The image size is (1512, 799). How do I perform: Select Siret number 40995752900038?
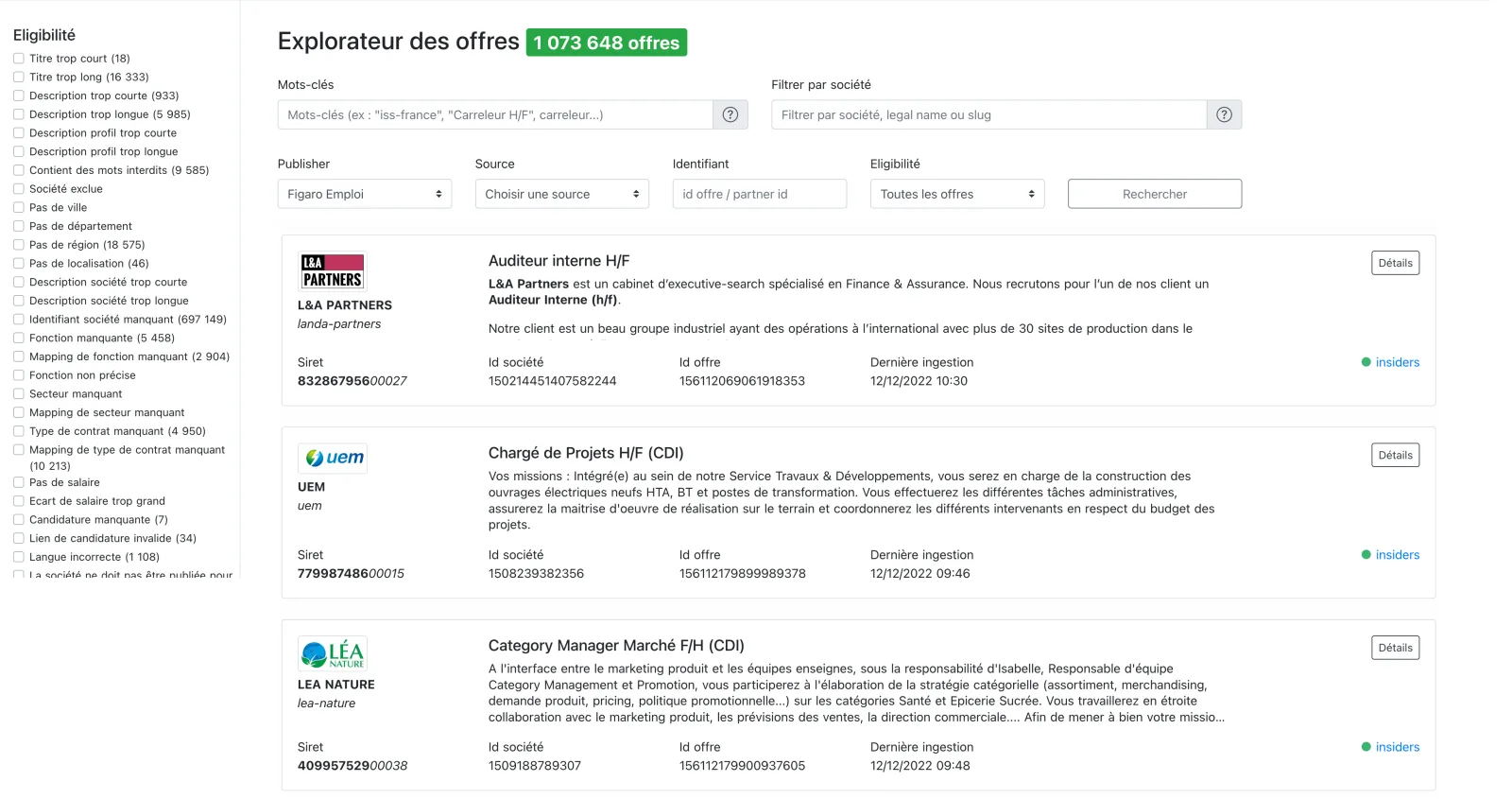[352, 766]
